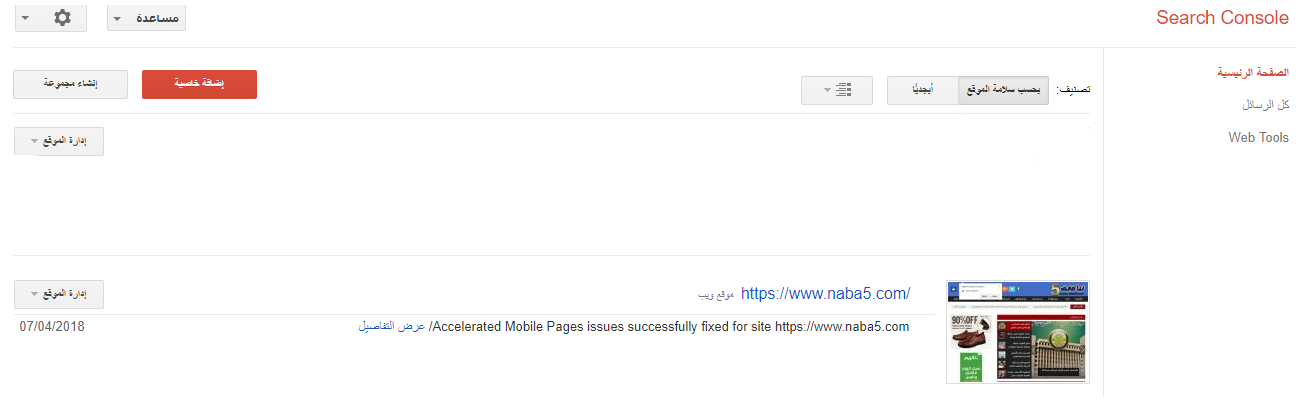This screenshot has height=405, width=1311.
Task: Click the Search Console logo text
Action: point(1222,18)
